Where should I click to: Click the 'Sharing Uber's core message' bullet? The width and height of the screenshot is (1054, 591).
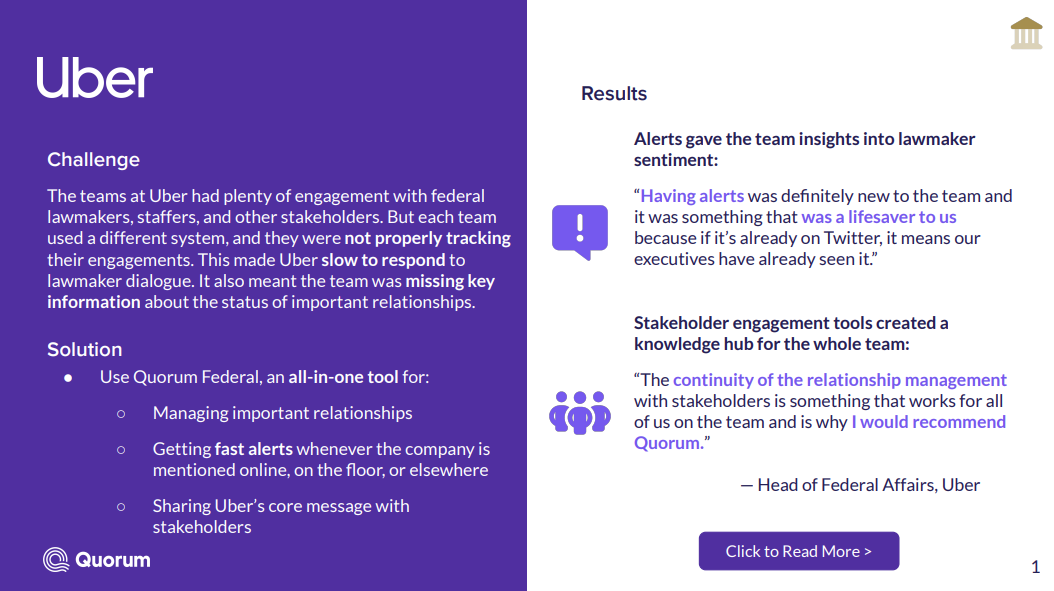pos(281,506)
